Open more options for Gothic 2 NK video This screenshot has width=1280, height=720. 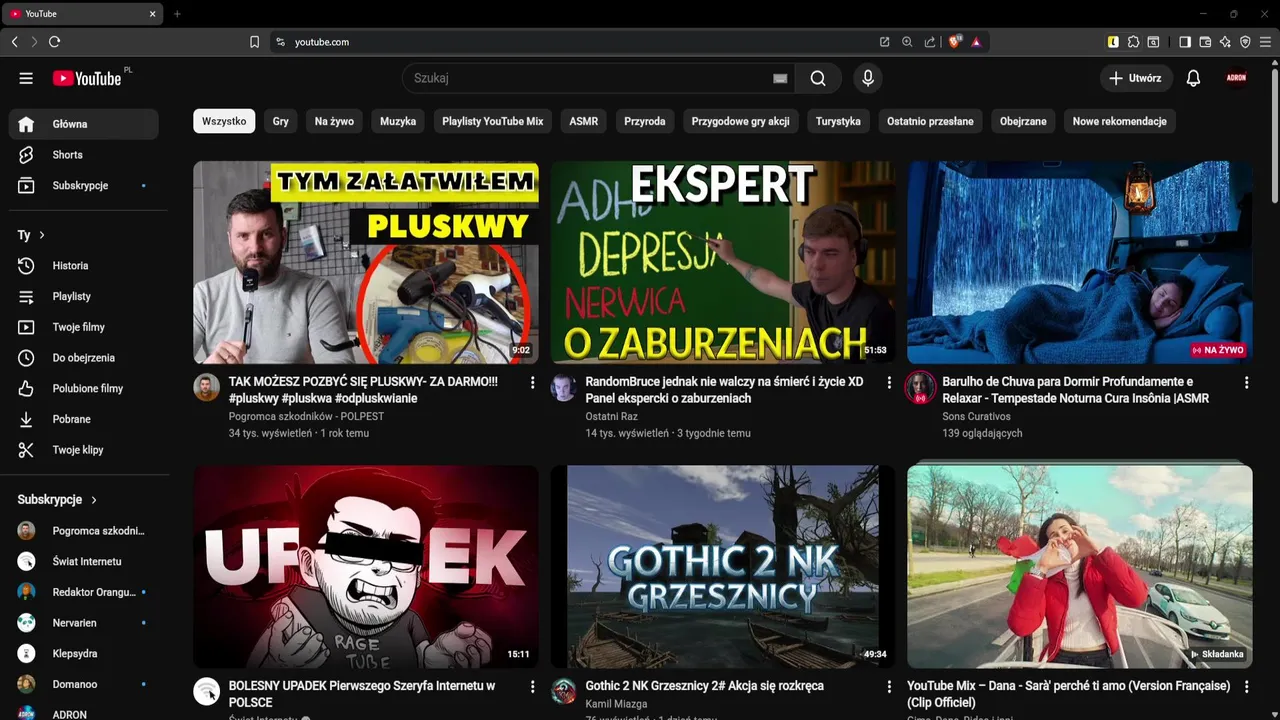[889, 687]
